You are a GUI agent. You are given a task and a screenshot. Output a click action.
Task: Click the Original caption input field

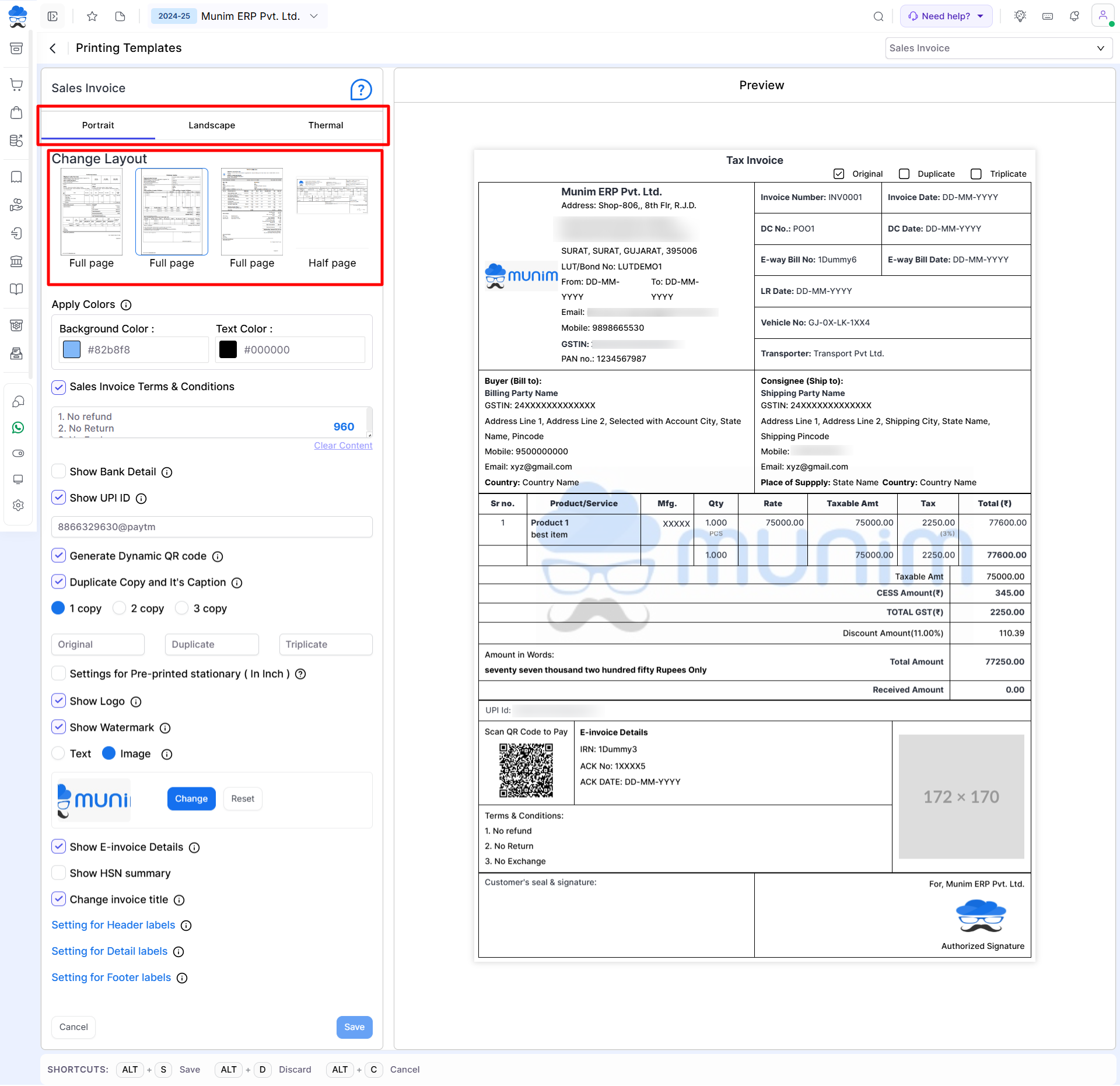(x=98, y=645)
